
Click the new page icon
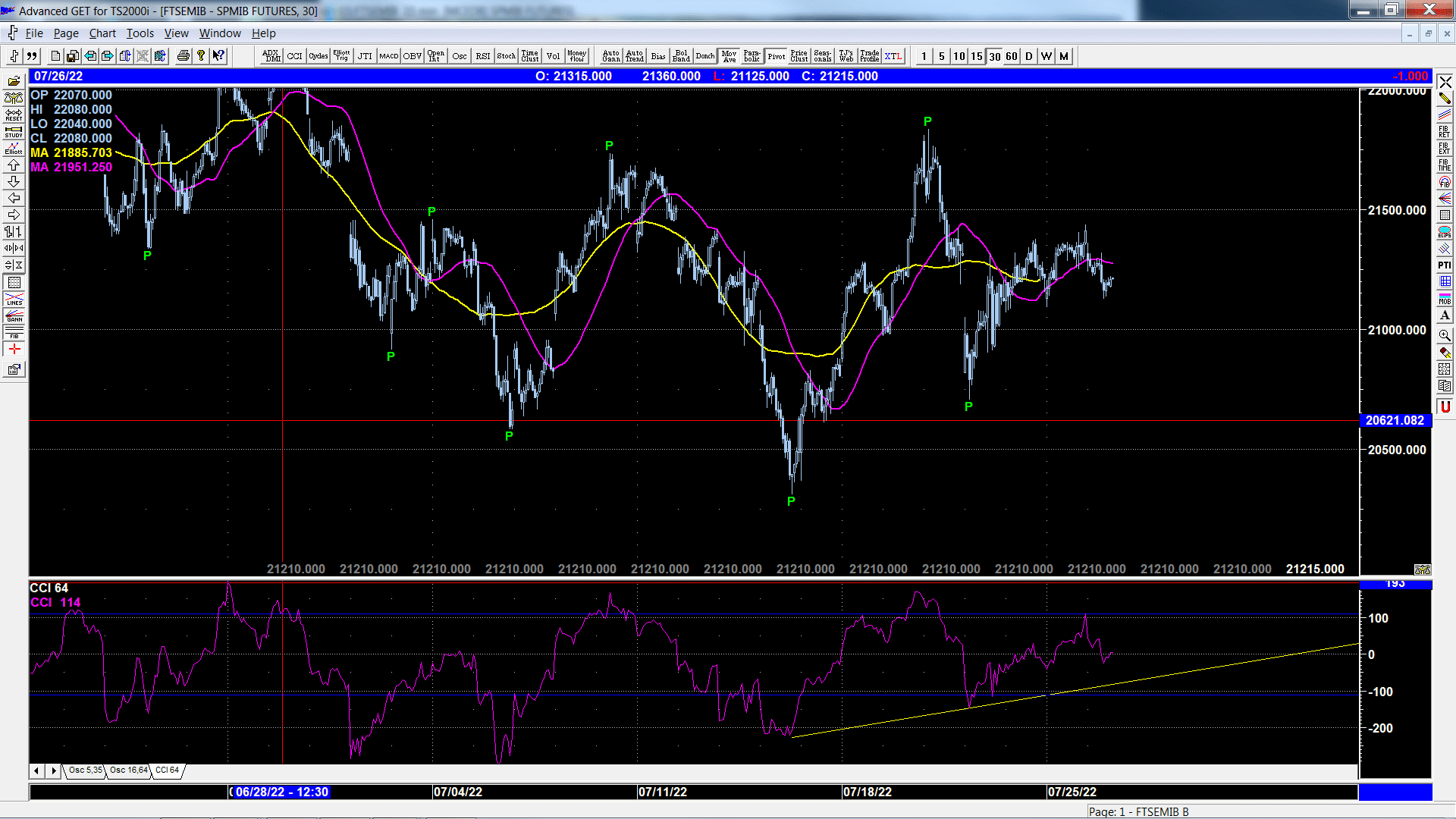pyautogui.click(x=55, y=56)
